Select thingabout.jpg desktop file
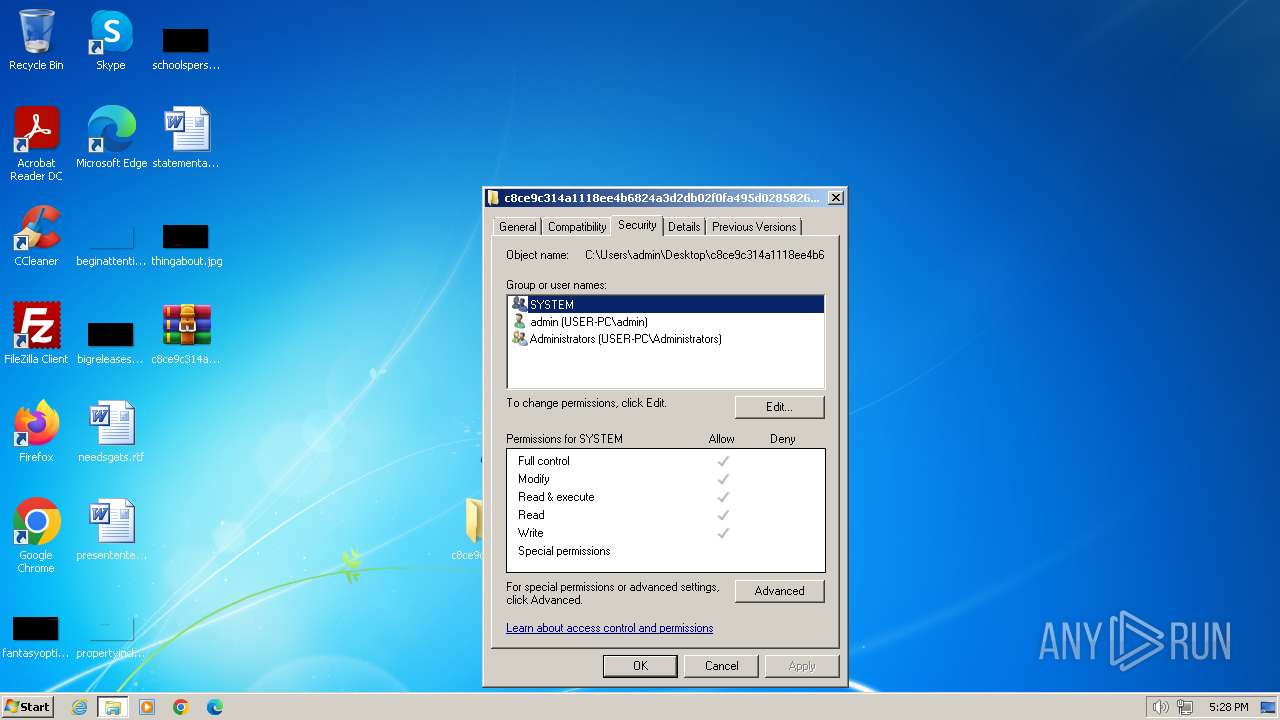The width and height of the screenshot is (1280, 720). click(x=186, y=244)
